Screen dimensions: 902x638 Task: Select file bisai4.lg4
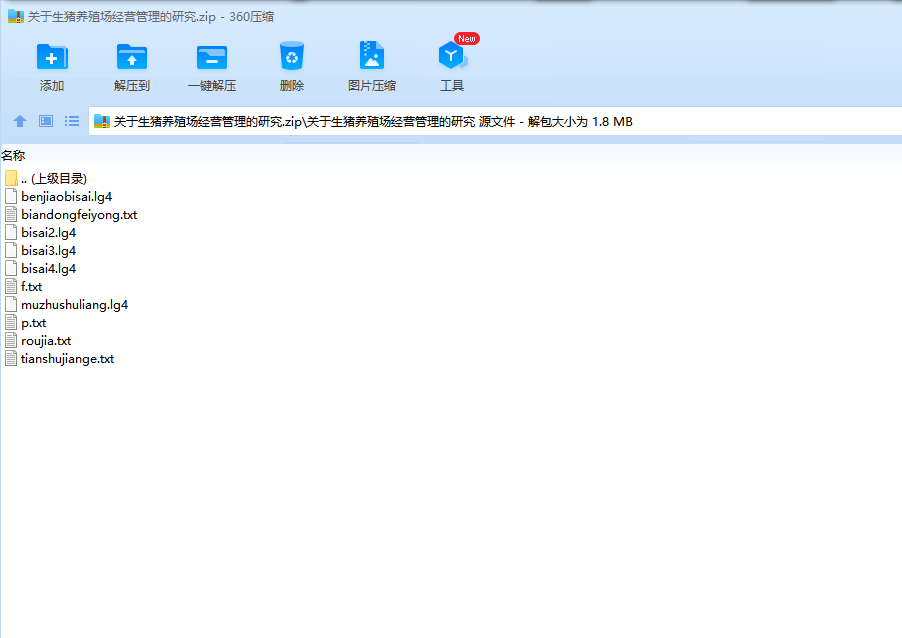[x=41, y=269]
